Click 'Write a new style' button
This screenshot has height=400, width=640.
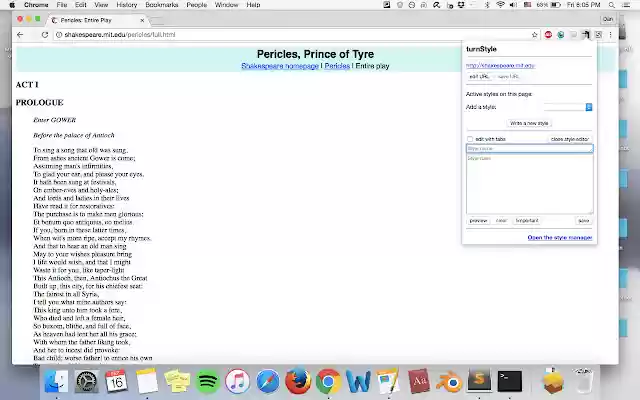click(529, 123)
